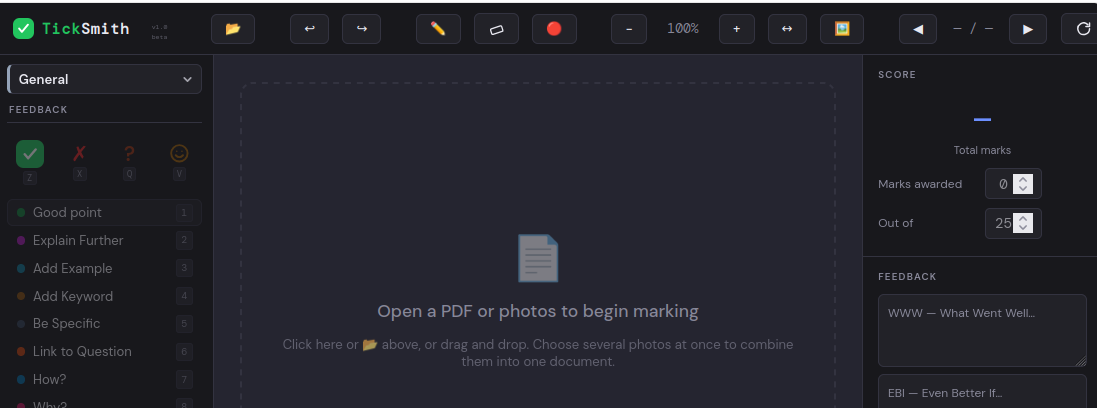Zoom in with the plus button

click(x=737, y=29)
